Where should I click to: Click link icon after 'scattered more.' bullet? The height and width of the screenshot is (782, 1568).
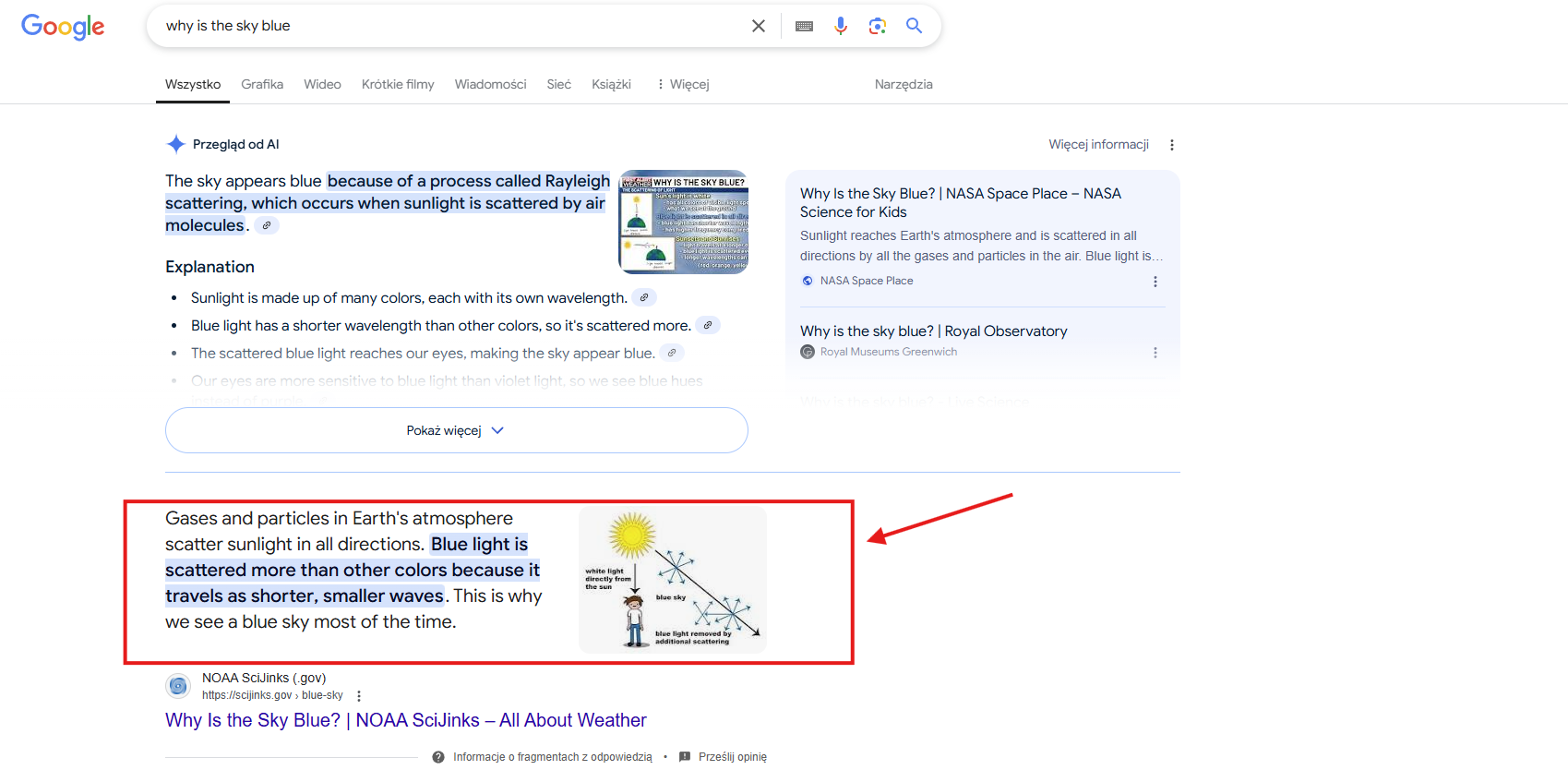pyautogui.click(x=708, y=325)
